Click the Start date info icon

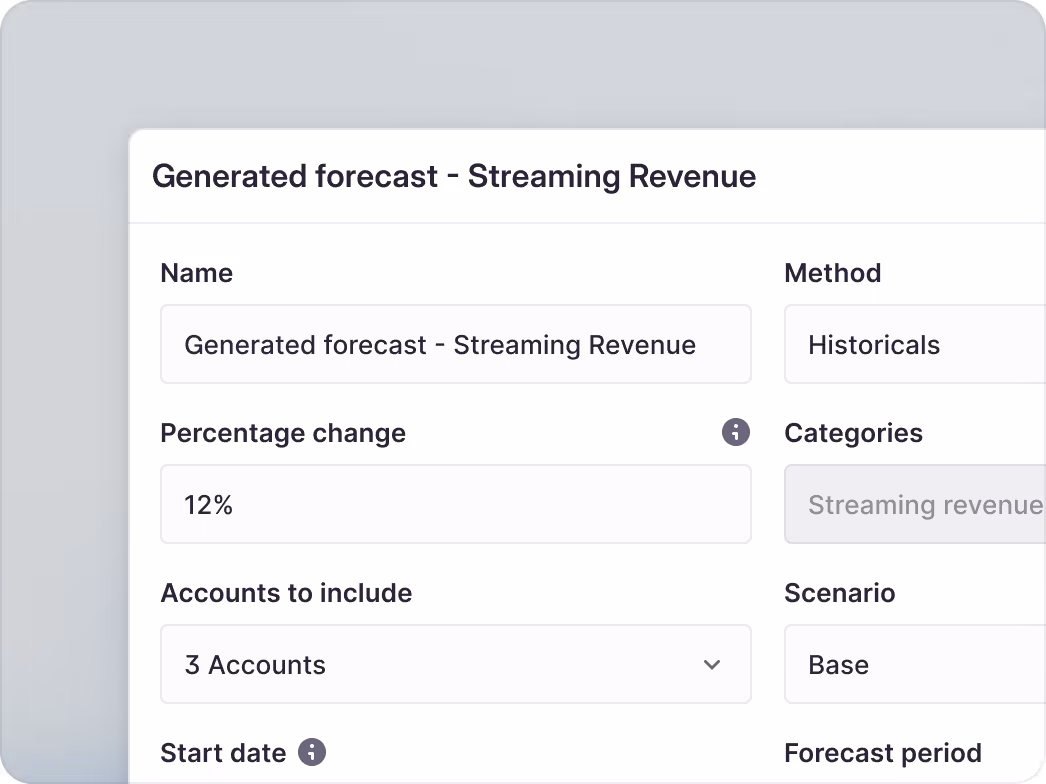click(x=312, y=752)
